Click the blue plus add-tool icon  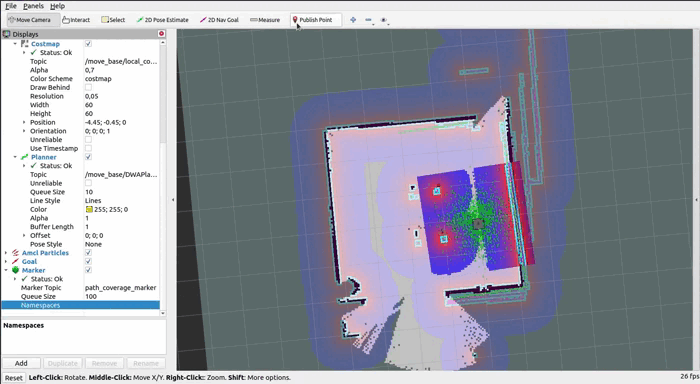(x=353, y=20)
